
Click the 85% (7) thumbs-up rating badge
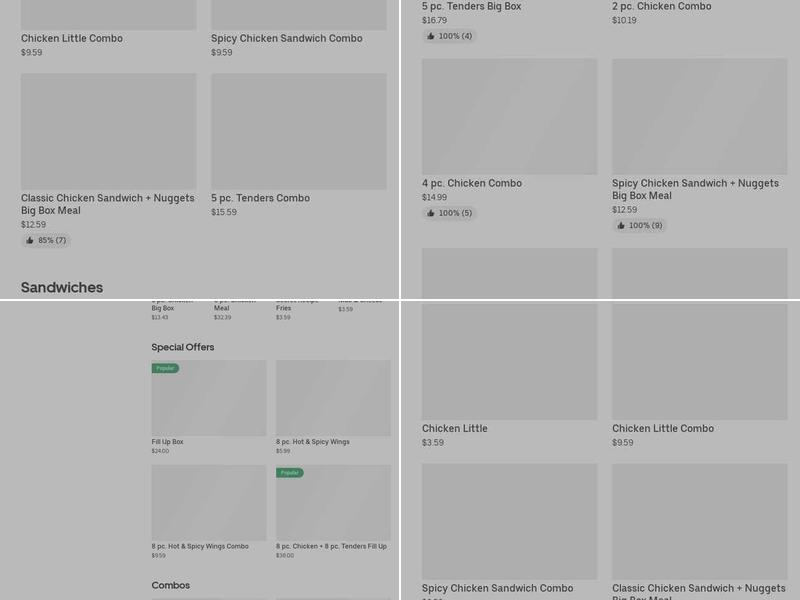[x=46, y=241]
